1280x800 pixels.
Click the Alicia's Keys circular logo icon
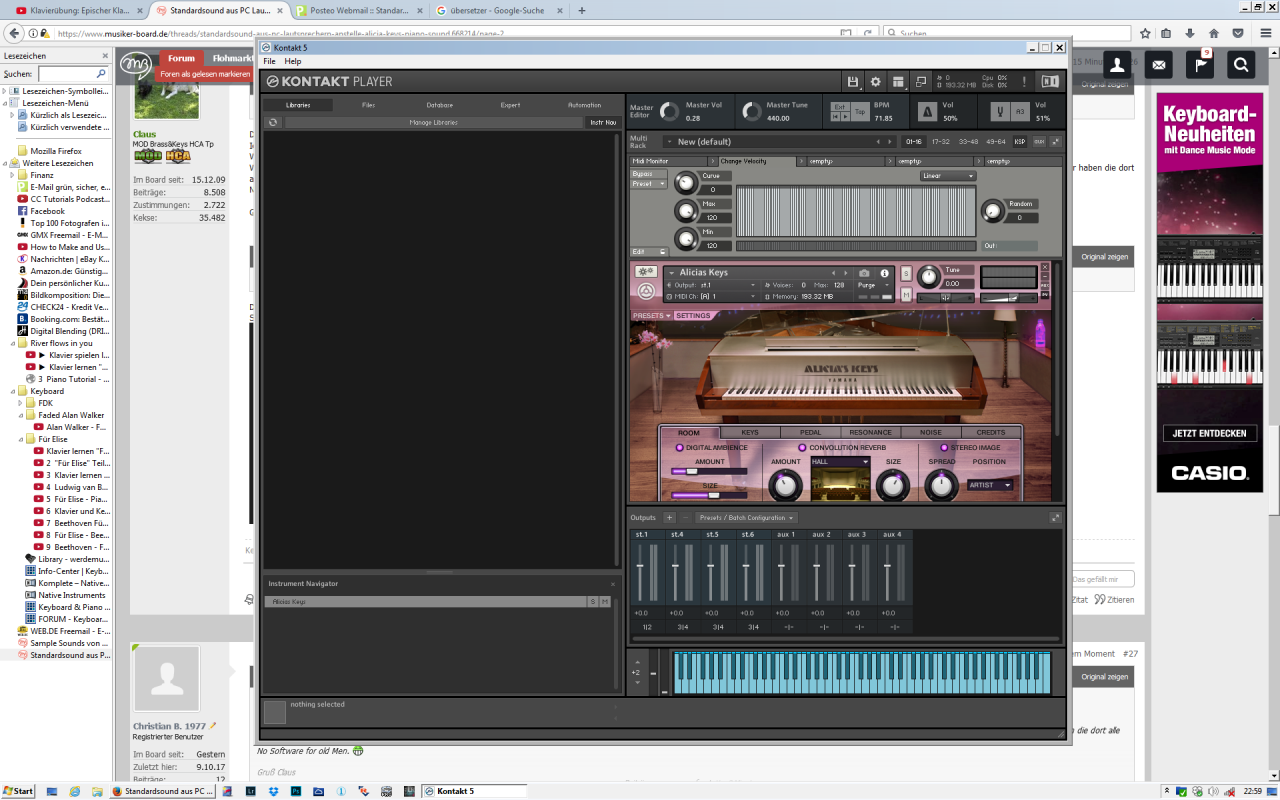646,292
